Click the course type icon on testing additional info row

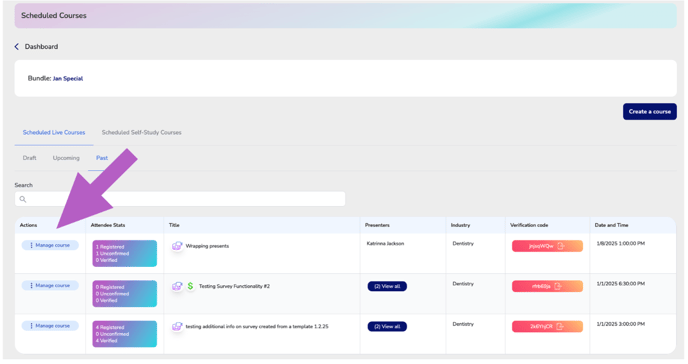177,327
